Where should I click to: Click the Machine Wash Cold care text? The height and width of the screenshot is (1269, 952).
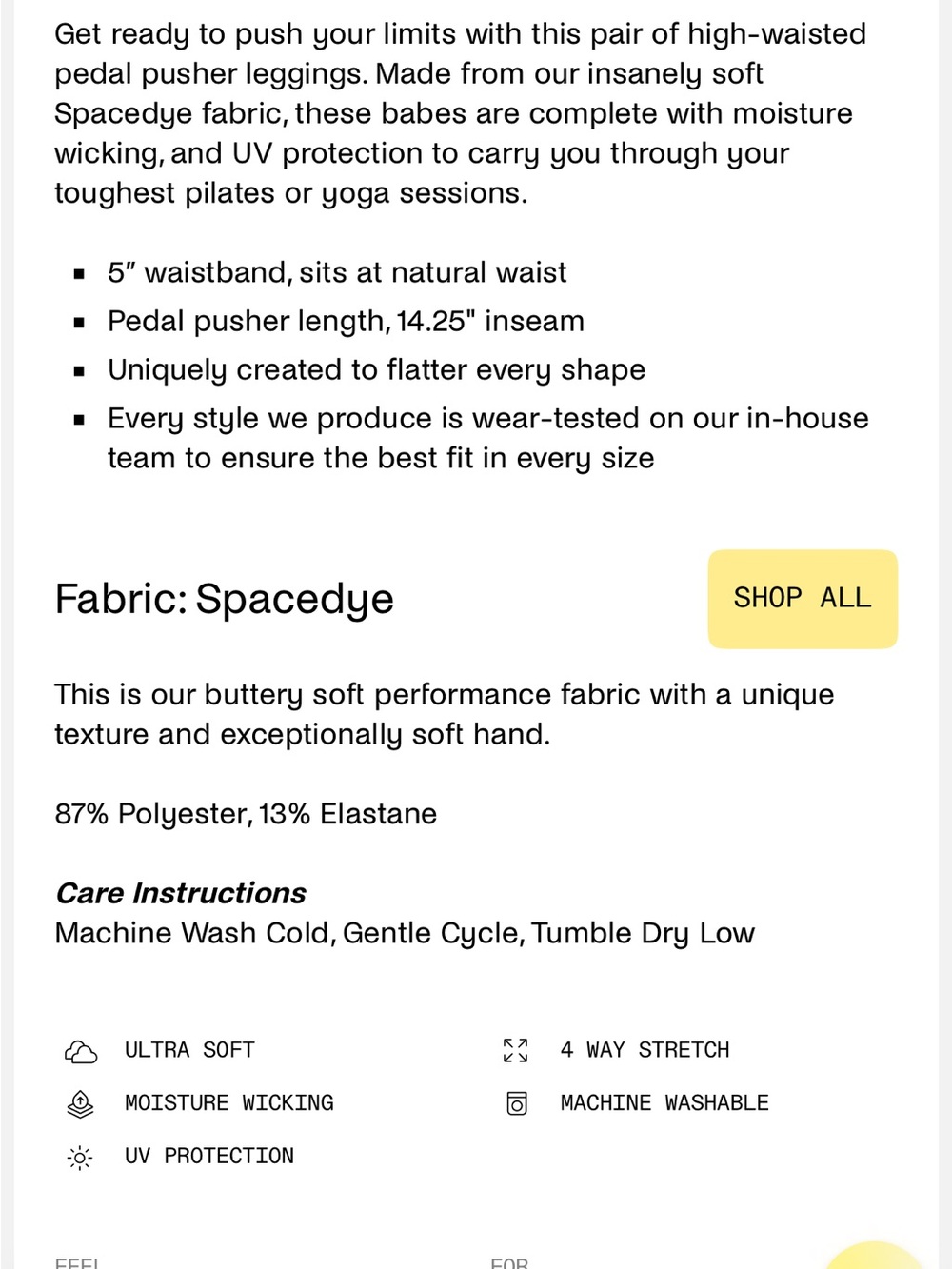pos(405,933)
